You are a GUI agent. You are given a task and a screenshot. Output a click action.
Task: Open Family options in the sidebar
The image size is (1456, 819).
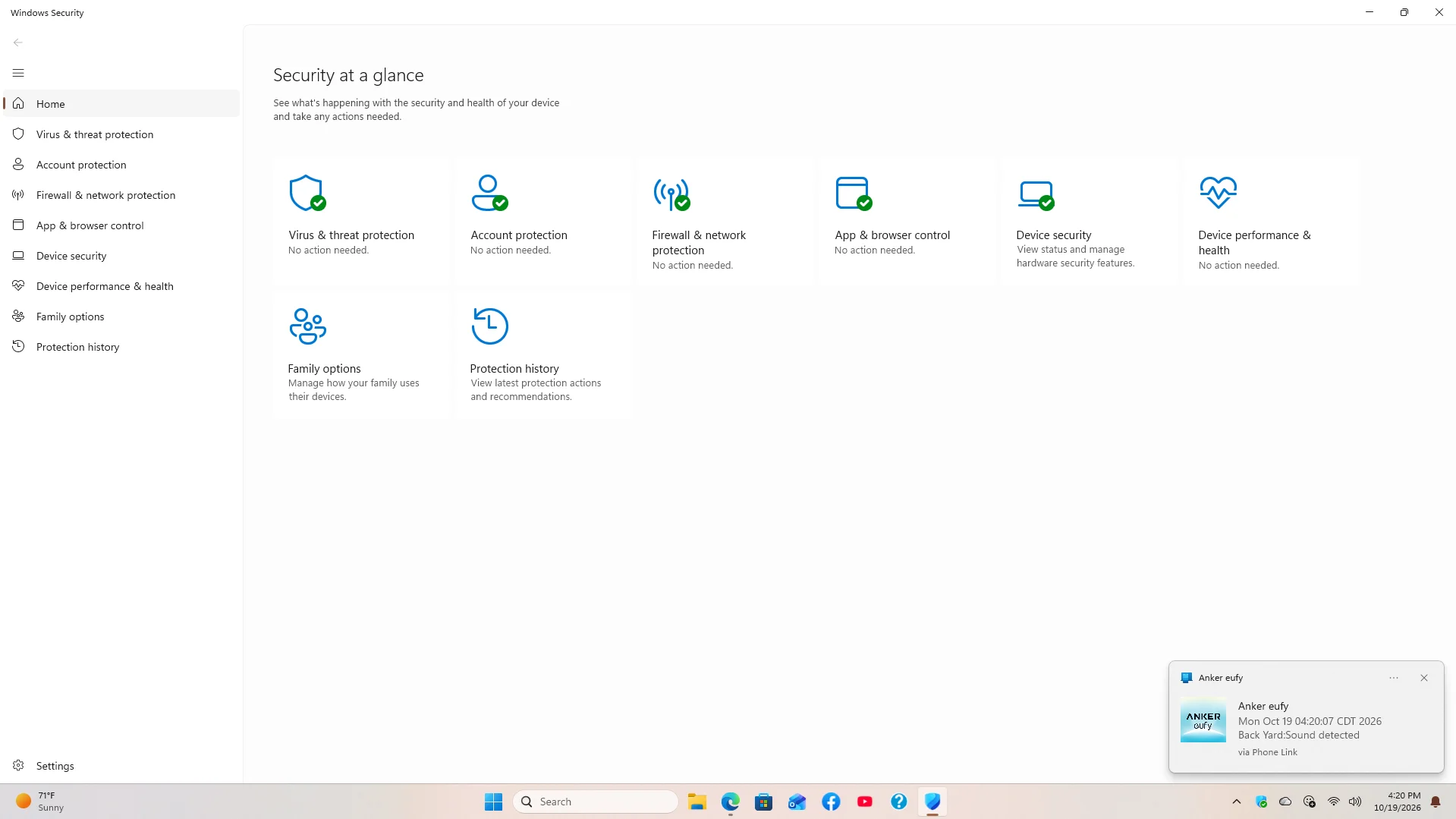[x=121, y=317]
